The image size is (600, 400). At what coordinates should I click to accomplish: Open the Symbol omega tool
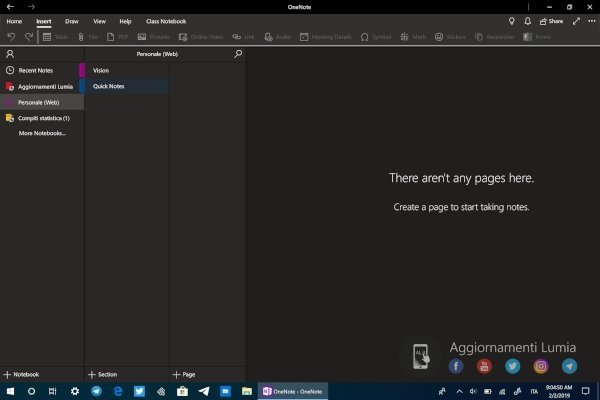click(376, 37)
